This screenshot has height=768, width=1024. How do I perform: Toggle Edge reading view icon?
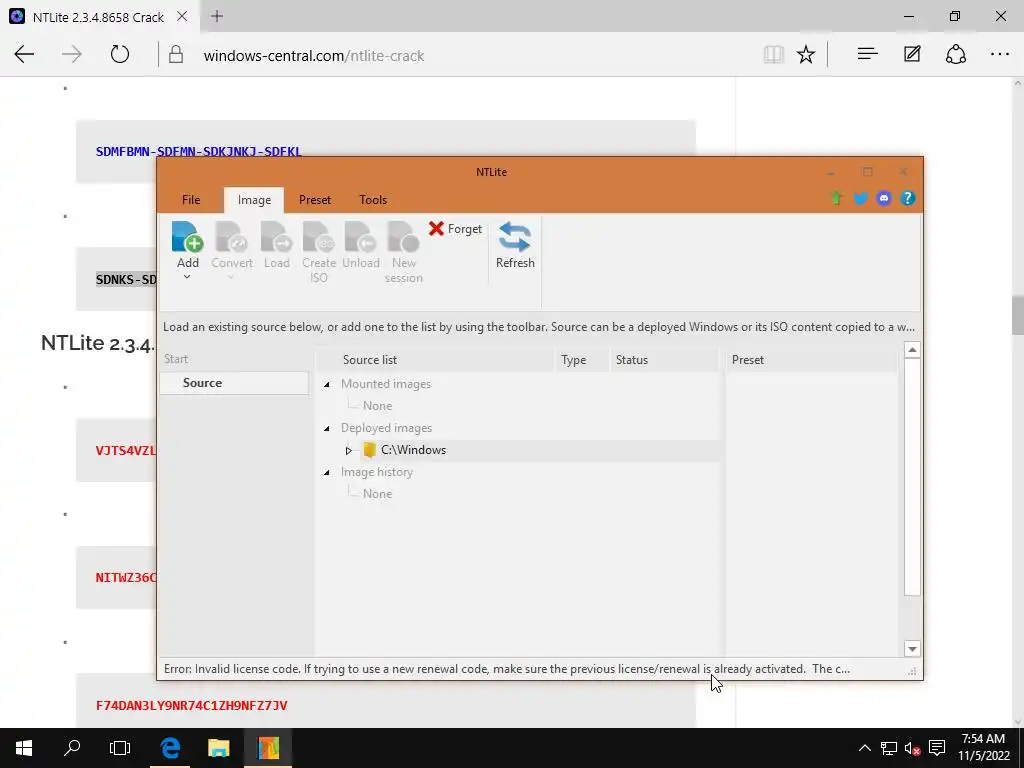773,55
